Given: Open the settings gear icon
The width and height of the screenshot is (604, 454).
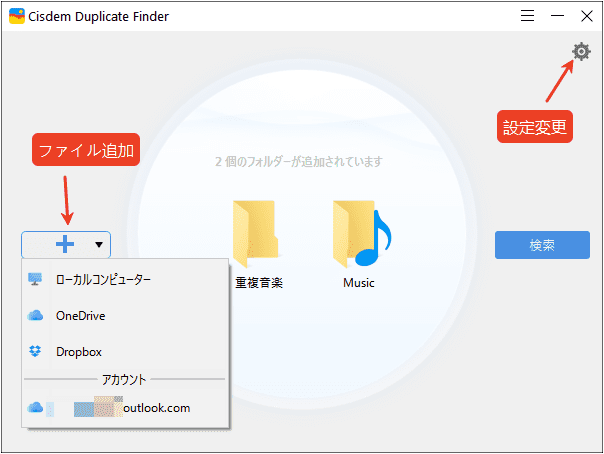Looking at the screenshot, I should point(581,51).
